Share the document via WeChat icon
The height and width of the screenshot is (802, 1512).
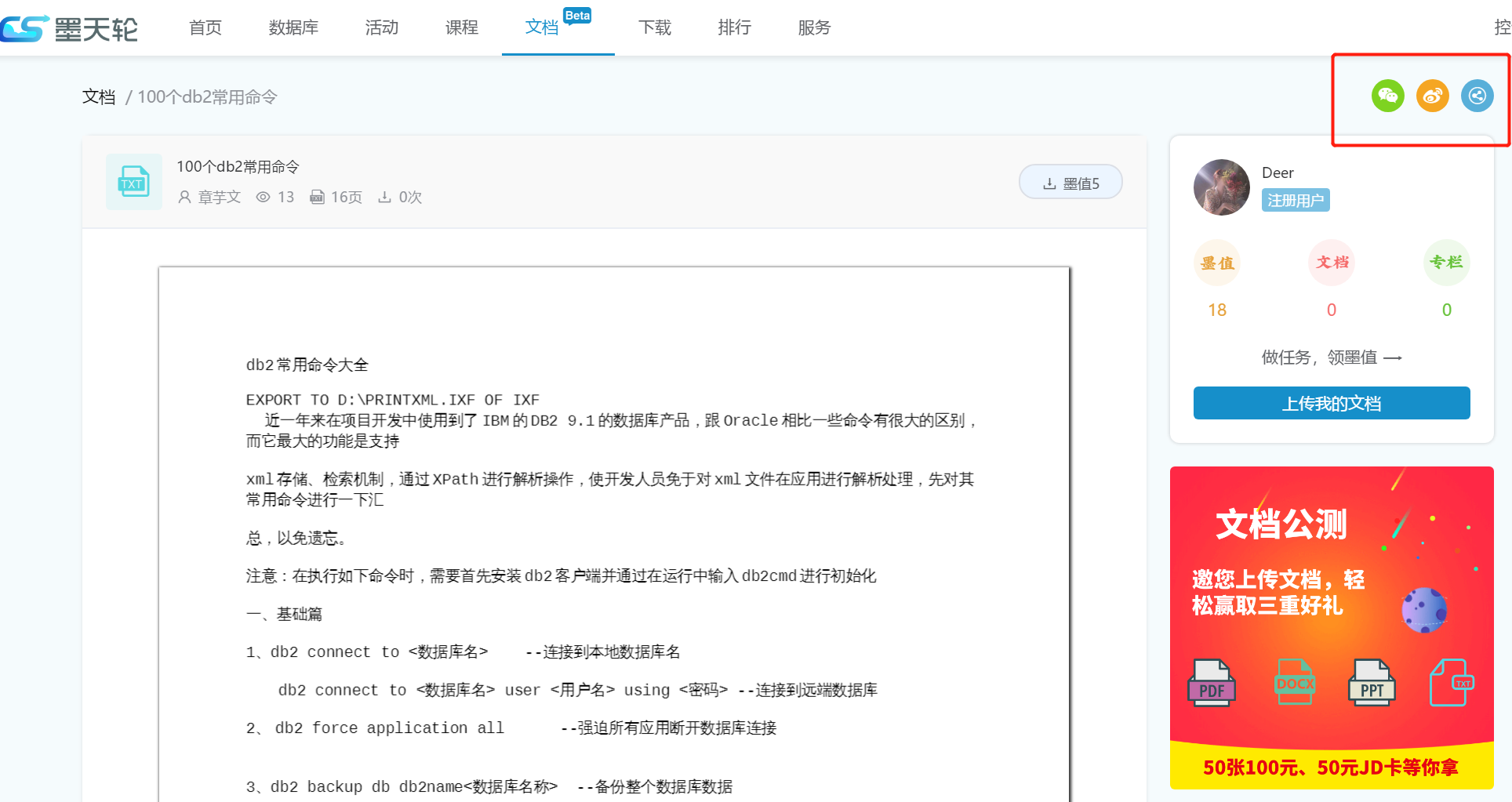click(x=1387, y=96)
